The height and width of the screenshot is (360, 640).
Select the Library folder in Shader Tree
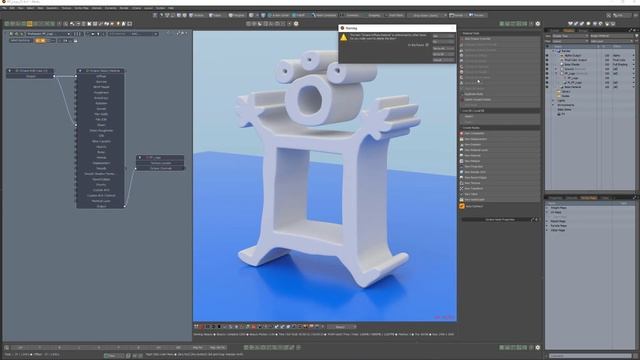[x=566, y=91]
